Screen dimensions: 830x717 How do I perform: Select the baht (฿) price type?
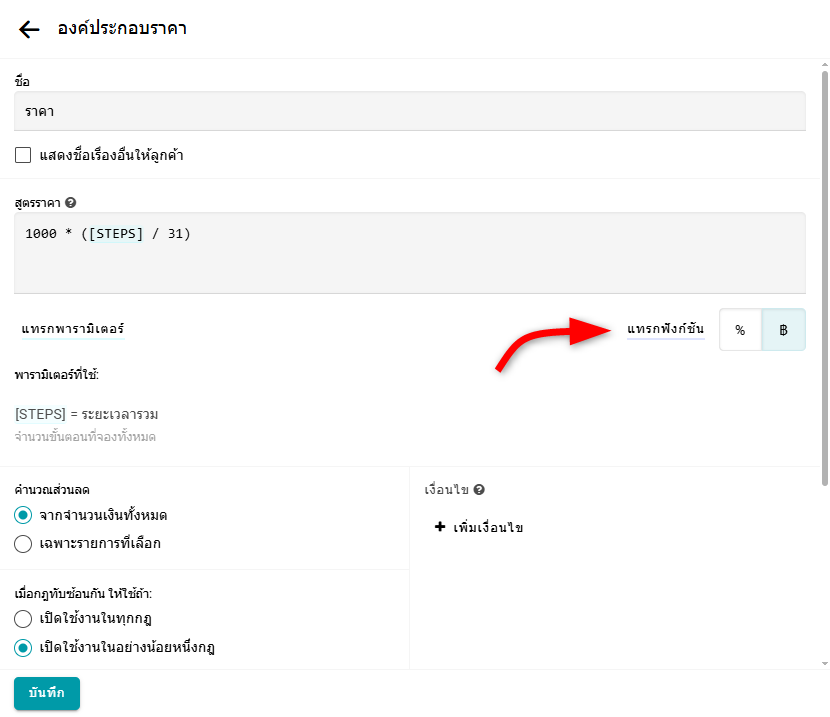point(784,330)
